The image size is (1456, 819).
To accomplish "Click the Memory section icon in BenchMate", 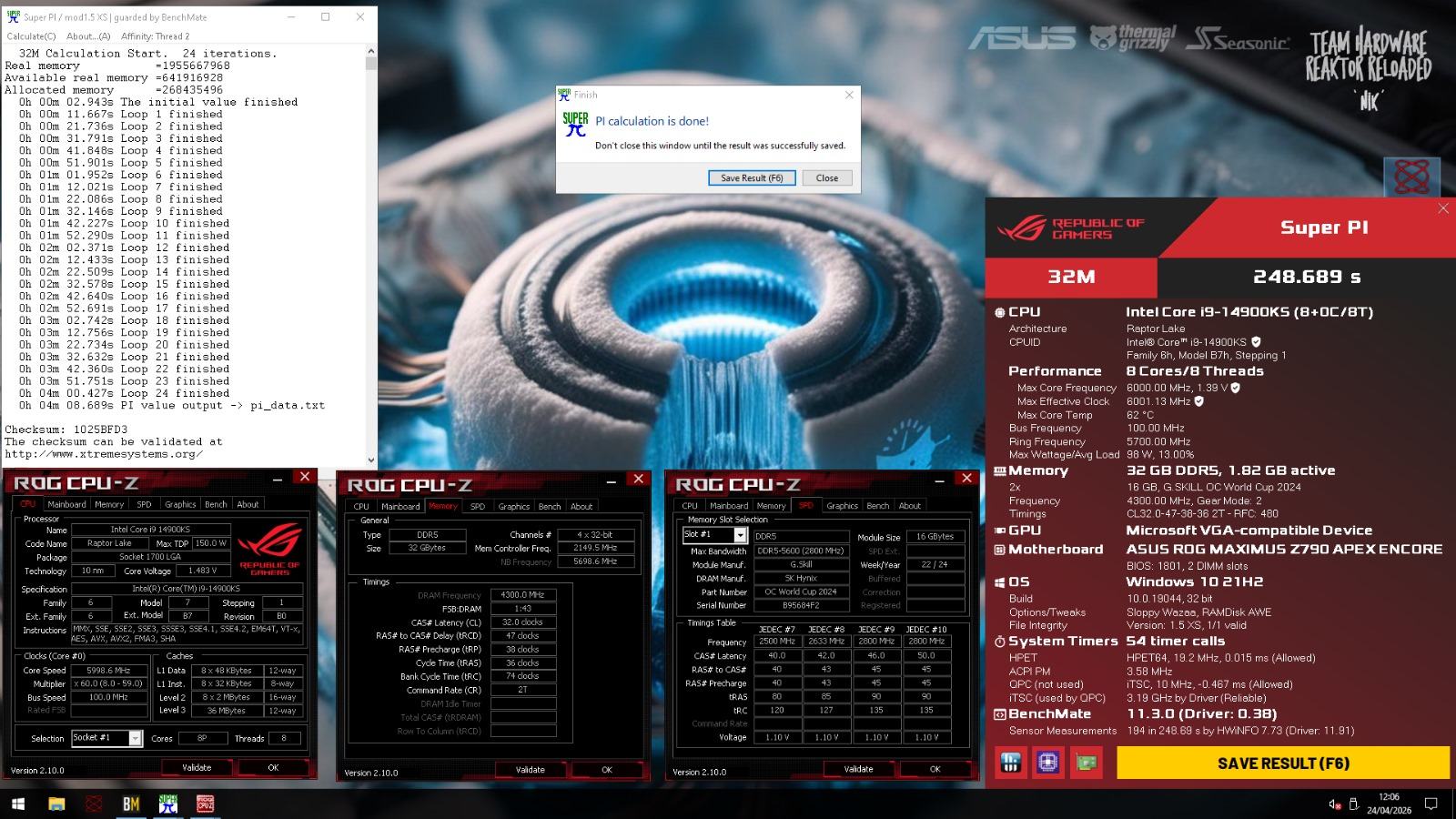I will (x=1000, y=471).
